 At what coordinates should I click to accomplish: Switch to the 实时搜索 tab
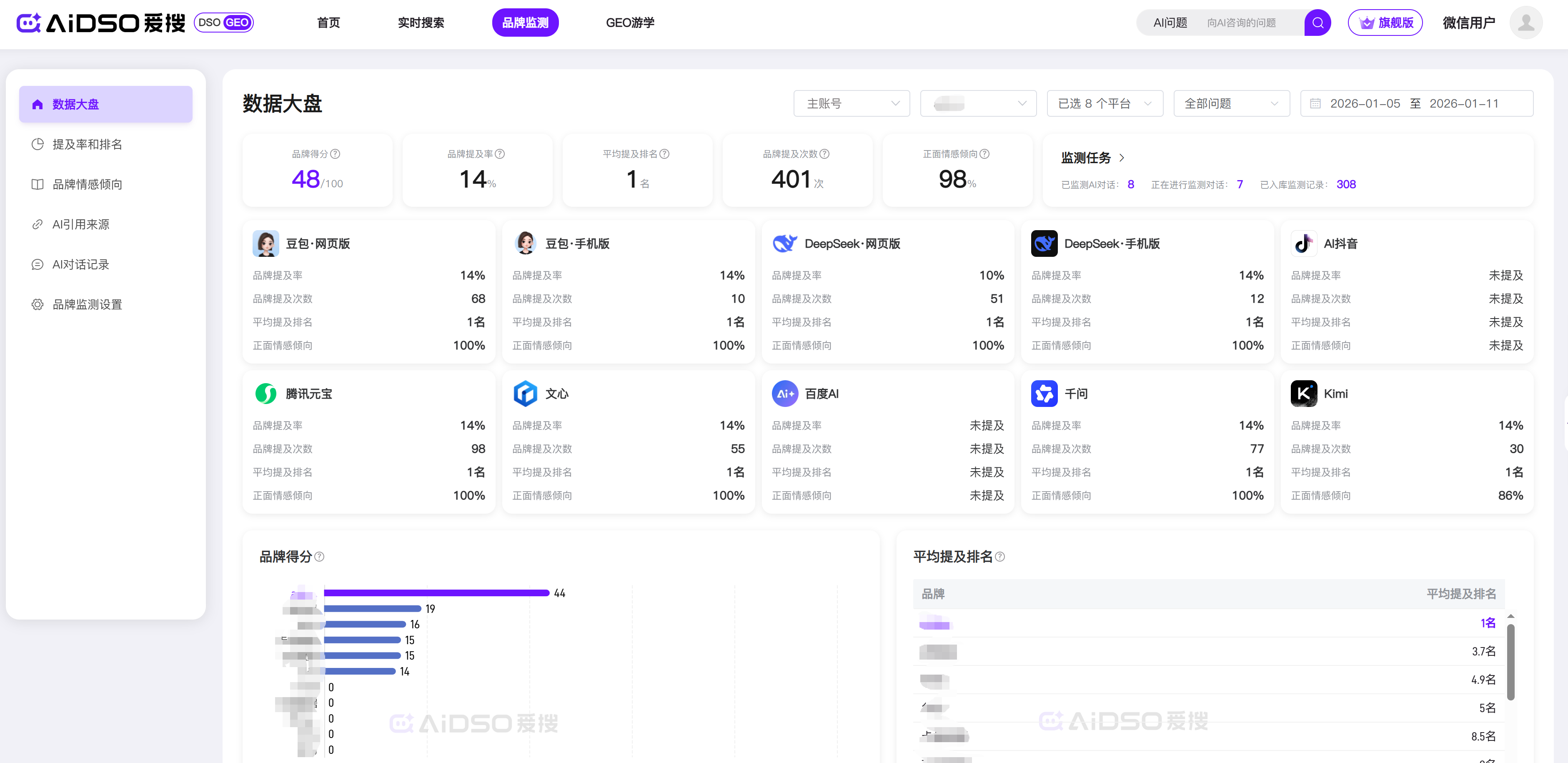[x=421, y=23]
